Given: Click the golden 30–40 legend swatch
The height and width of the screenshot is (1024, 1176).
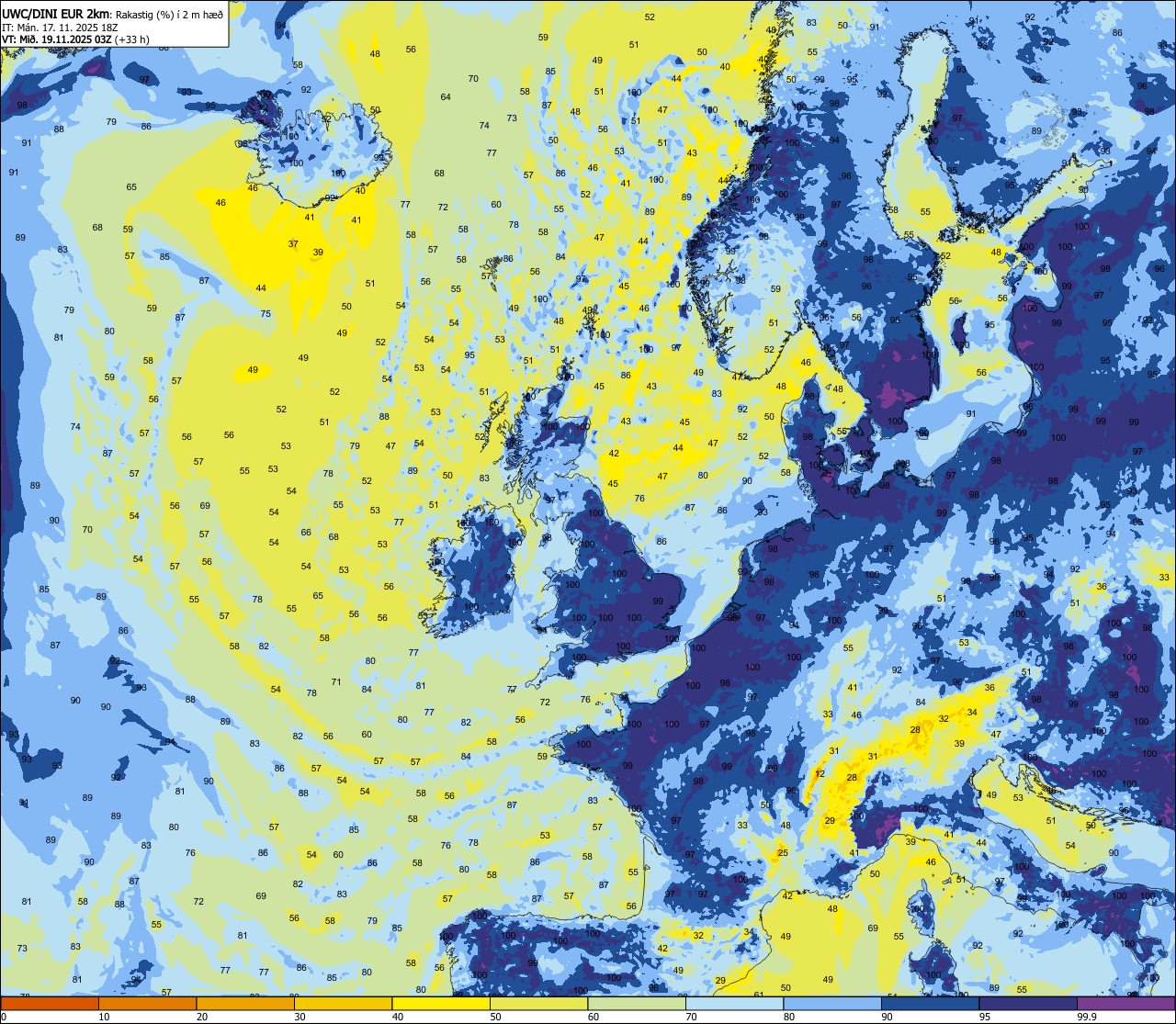Looking at the screenshot, I should (343, 1003).
